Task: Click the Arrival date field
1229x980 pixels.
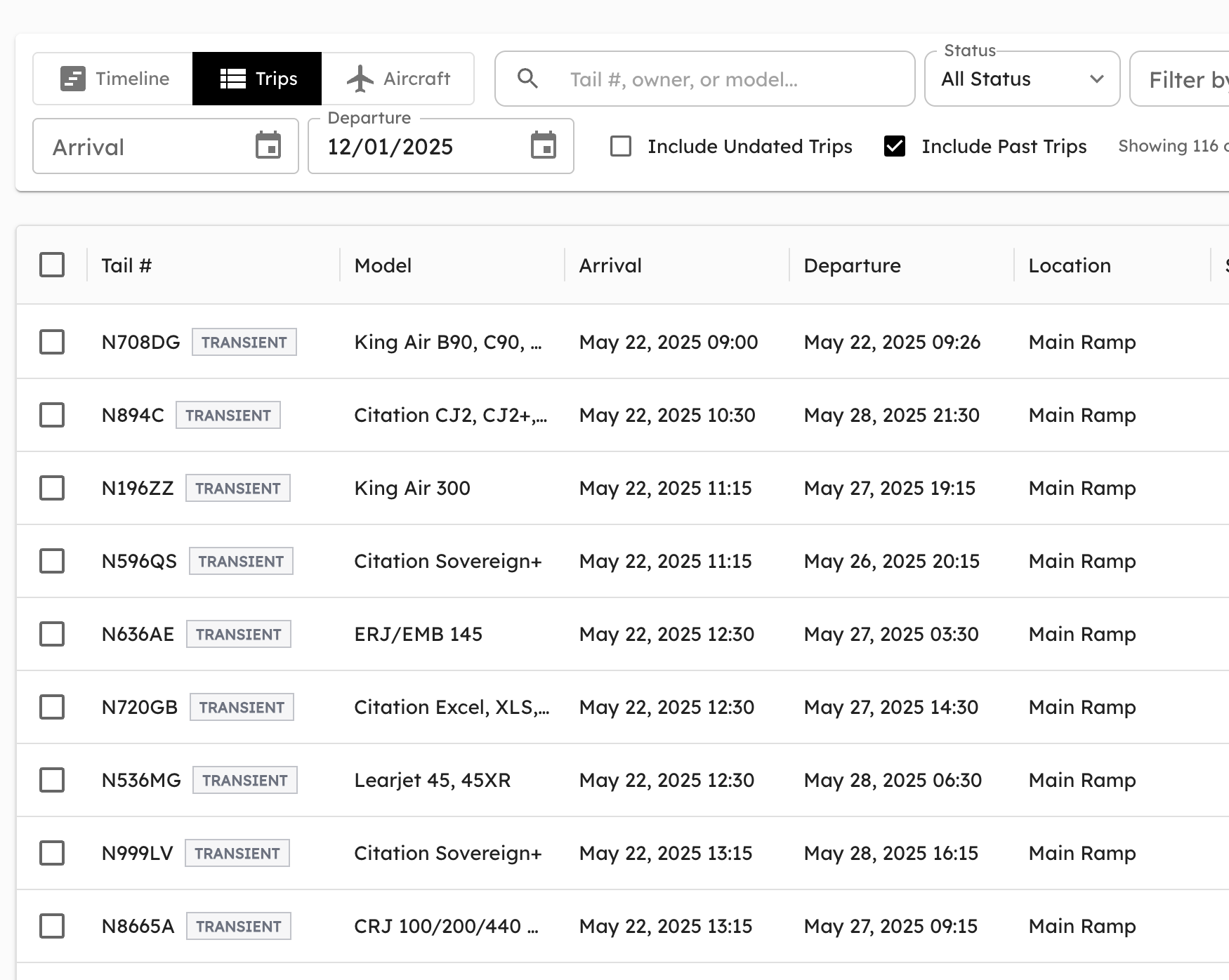Action: pos(166,146)
